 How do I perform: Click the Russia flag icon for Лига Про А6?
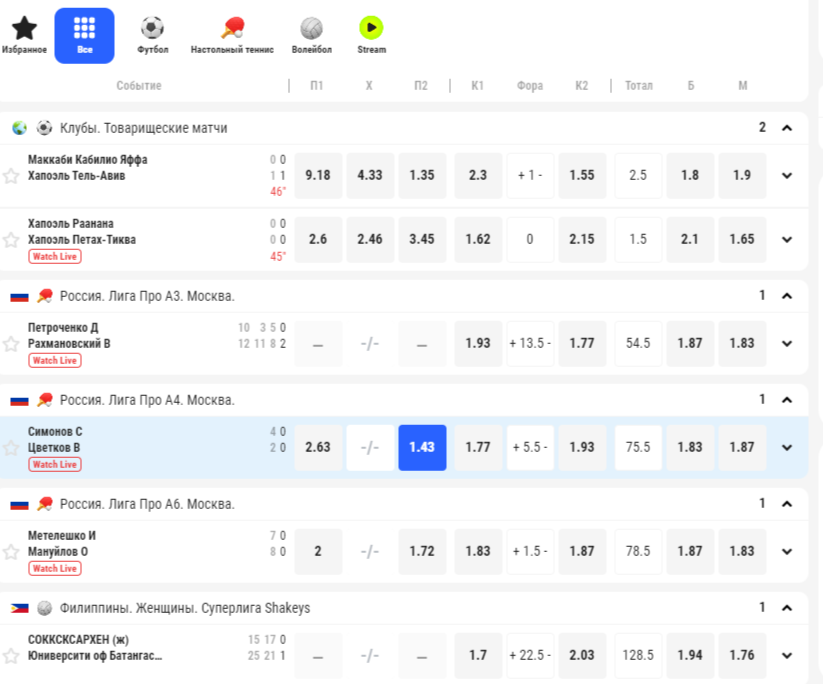coord(19,504)
